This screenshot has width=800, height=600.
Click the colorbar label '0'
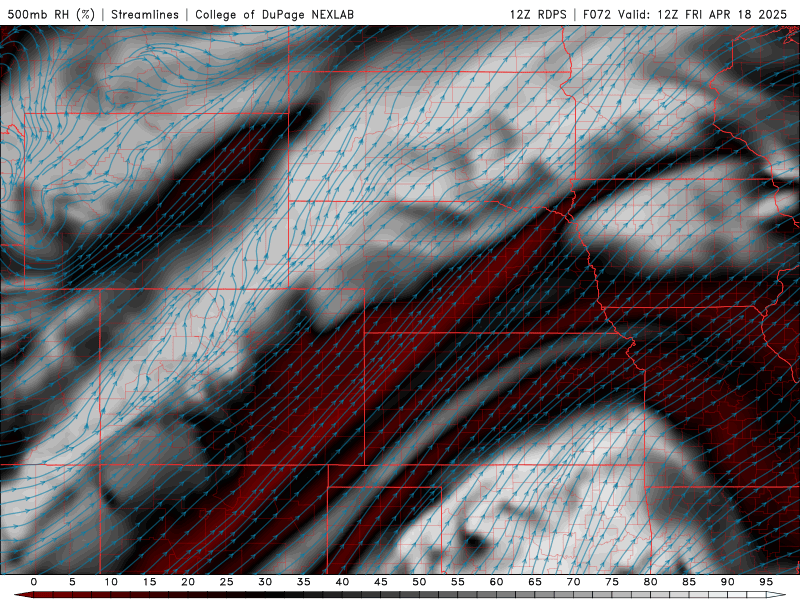point(34,582)
